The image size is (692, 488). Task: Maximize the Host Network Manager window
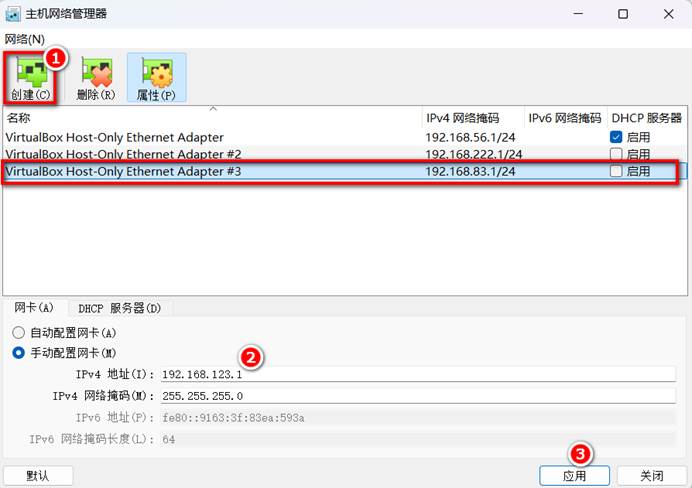coord(623,14)
